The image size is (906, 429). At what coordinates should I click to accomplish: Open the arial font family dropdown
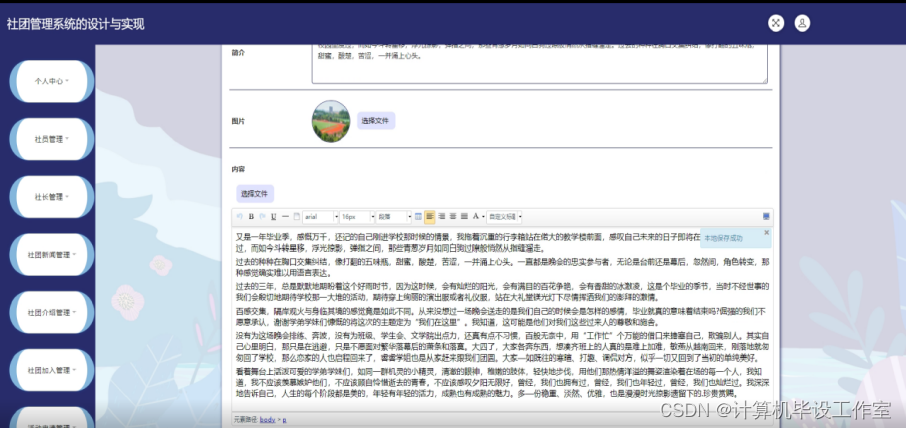pos(321,217)
